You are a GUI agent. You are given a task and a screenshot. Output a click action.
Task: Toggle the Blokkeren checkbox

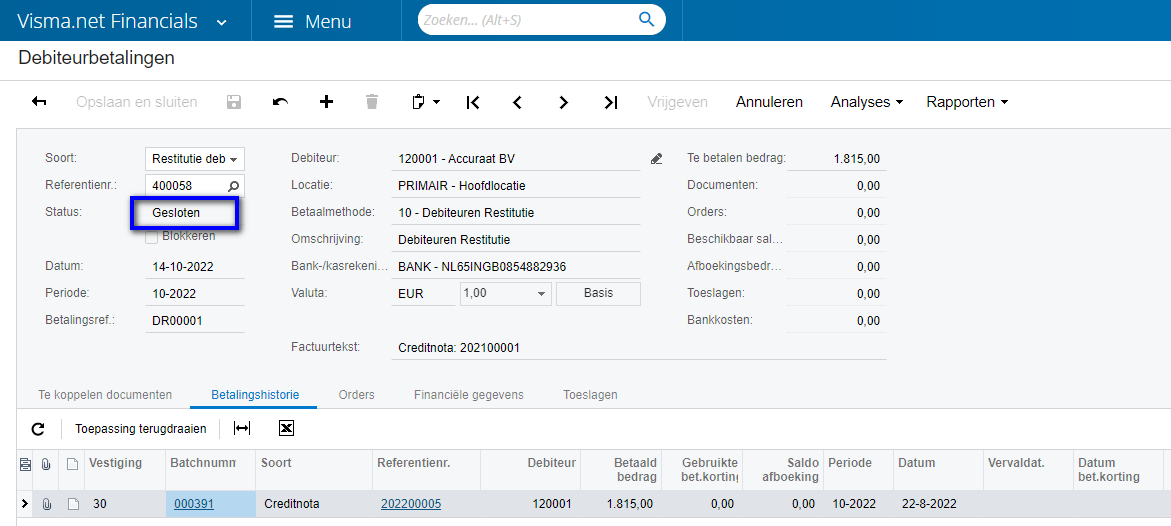(x=152, y=237)
